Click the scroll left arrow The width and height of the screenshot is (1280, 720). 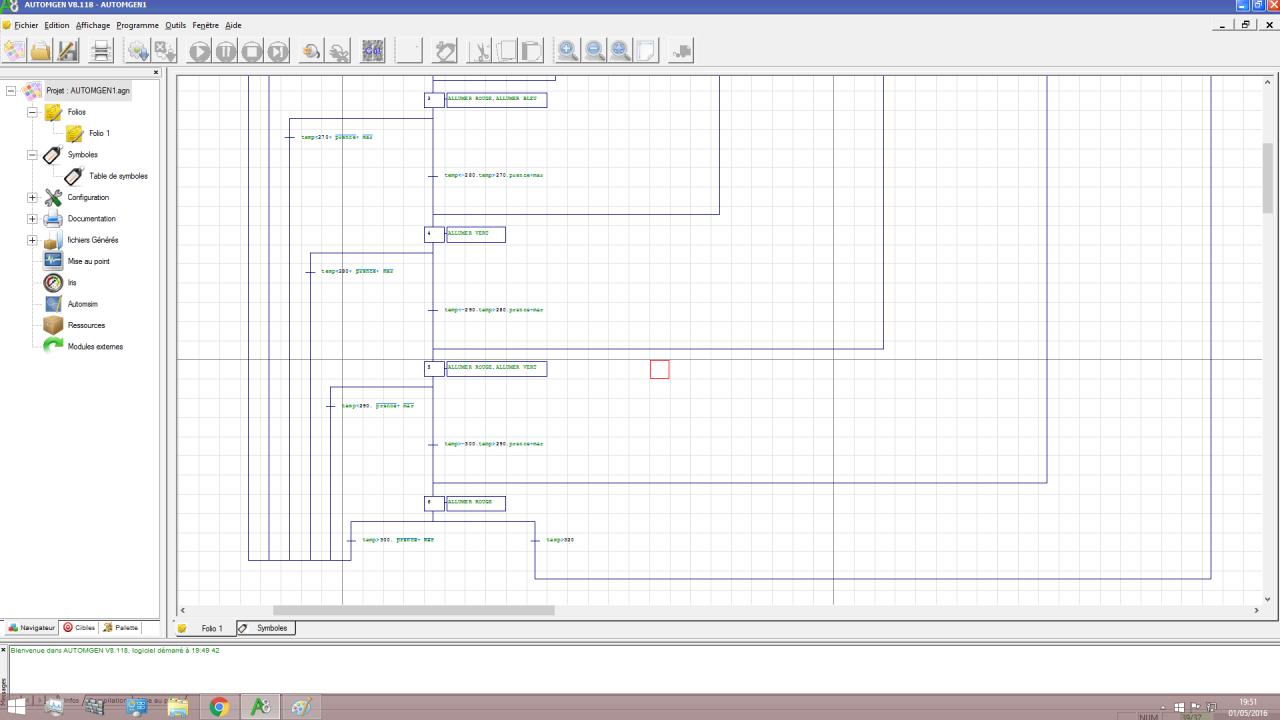coord(182,610)
